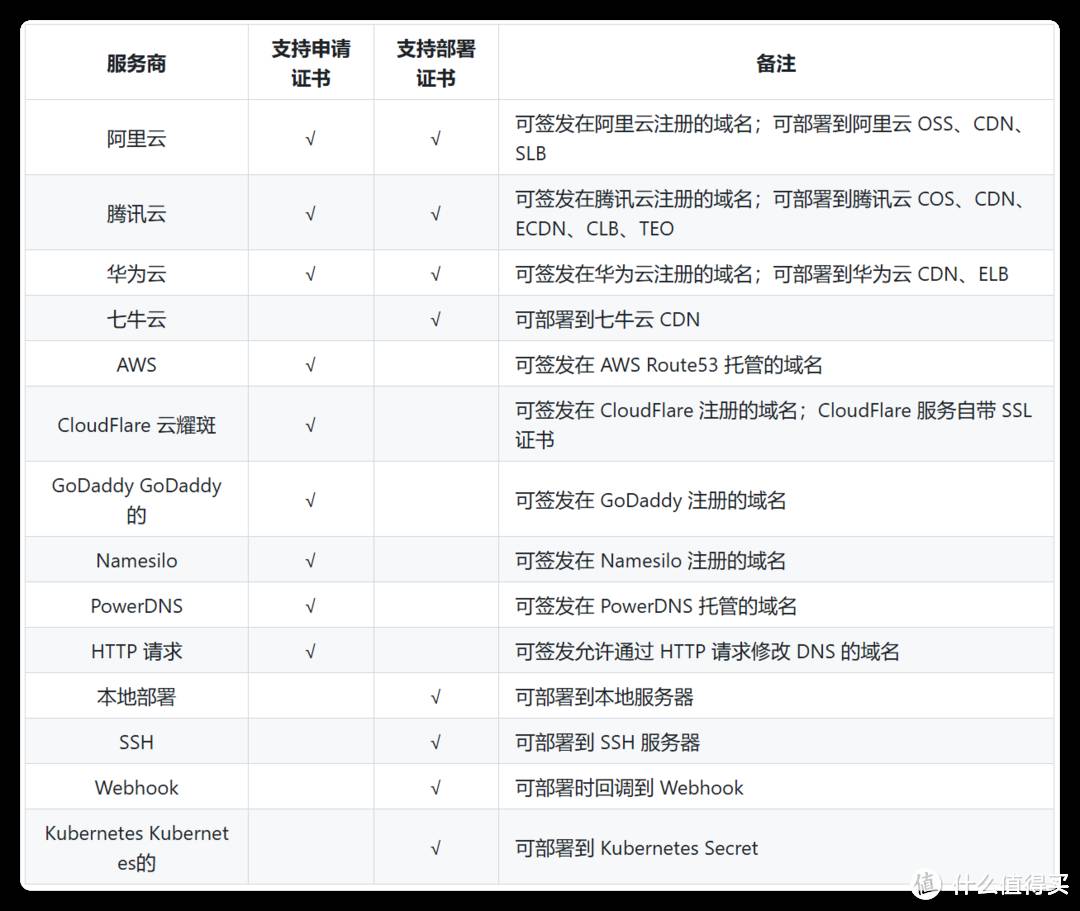Click note 可部署时回调到 Webhook
1080x911 pixels.
tap(630, 788)
